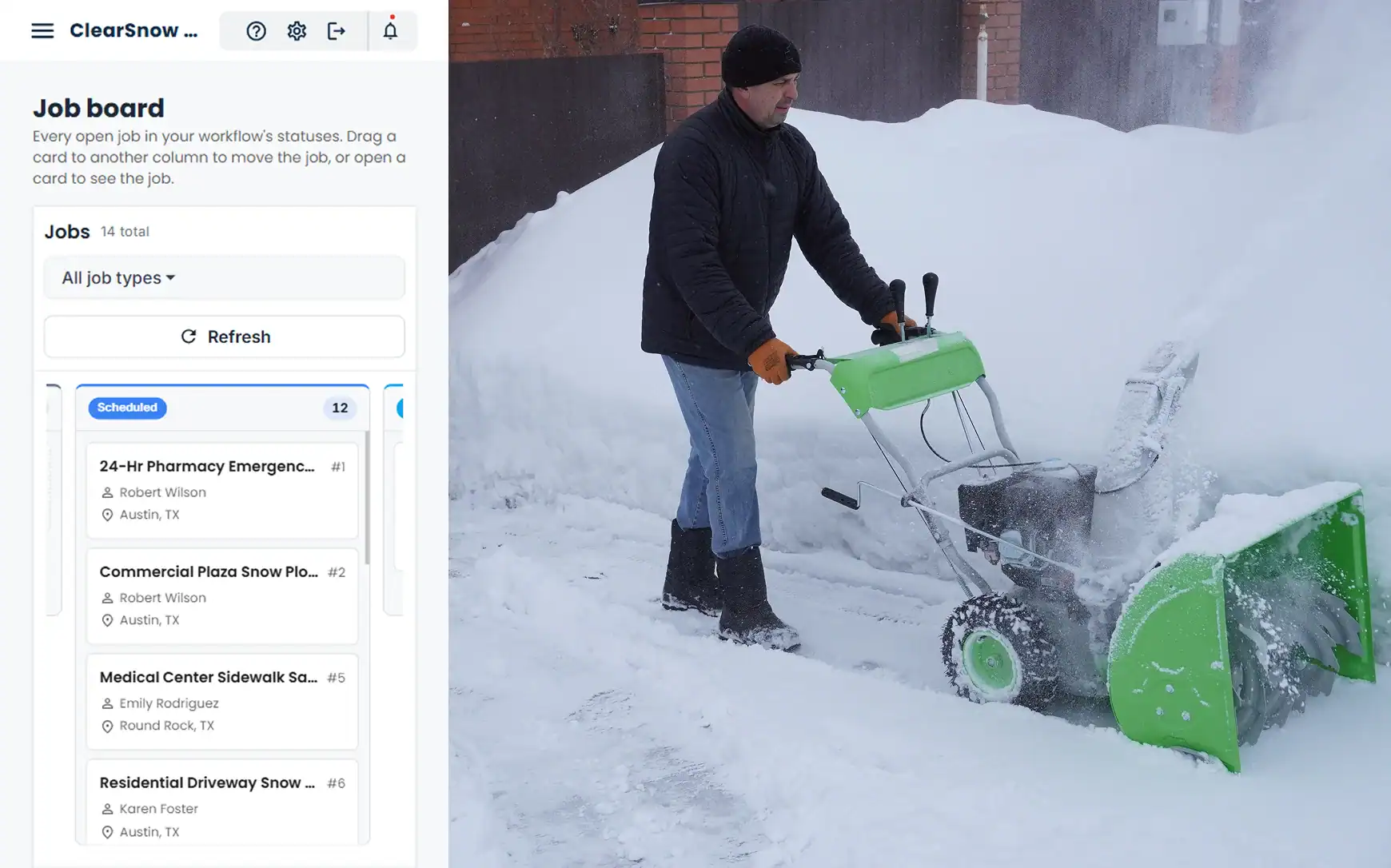Click the 12 count badge in Scheduled column
The image size is (1391, 868).
click(x=340, y=408)
